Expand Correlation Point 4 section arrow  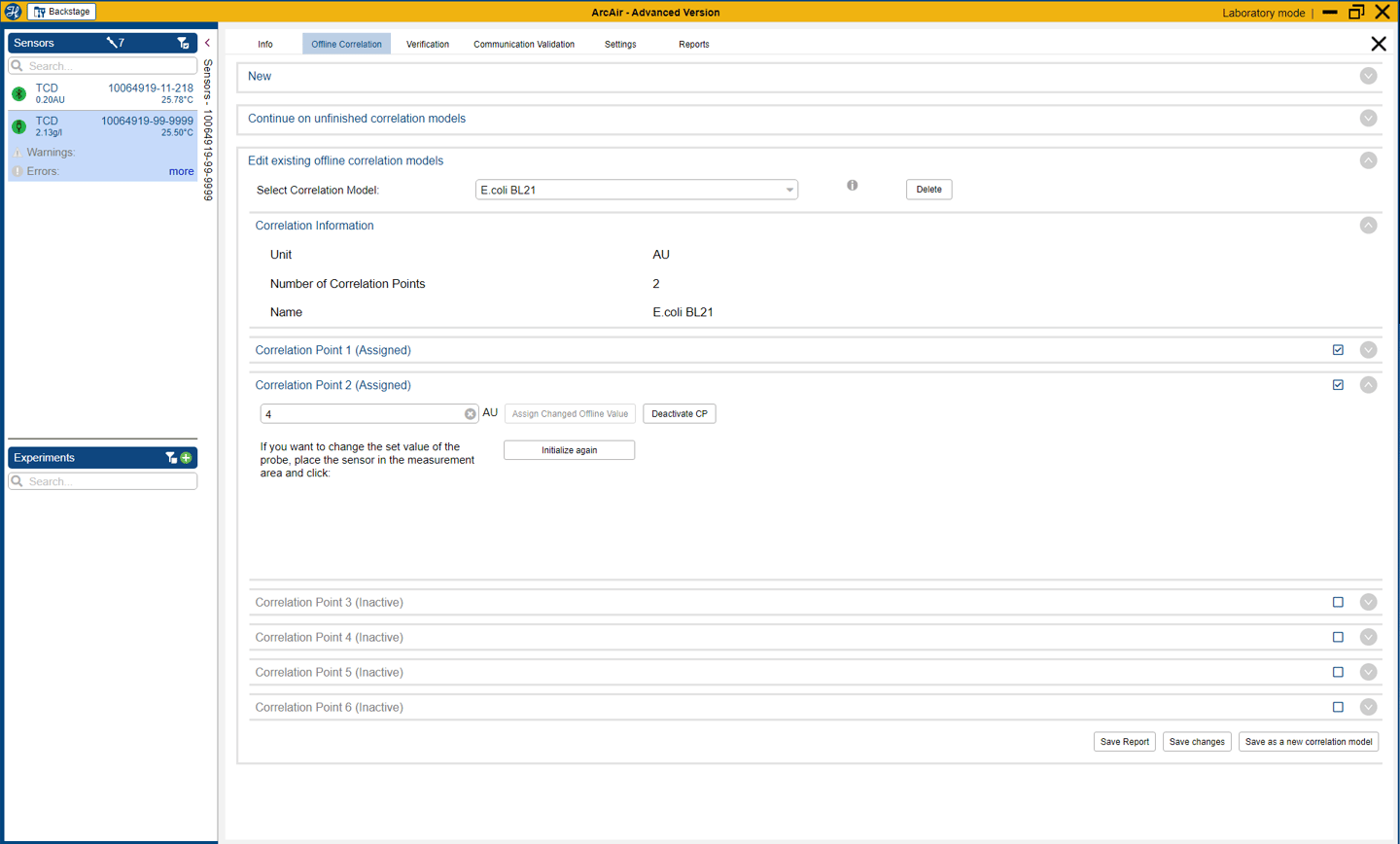pyautogui.click(x=1368, y=637)
